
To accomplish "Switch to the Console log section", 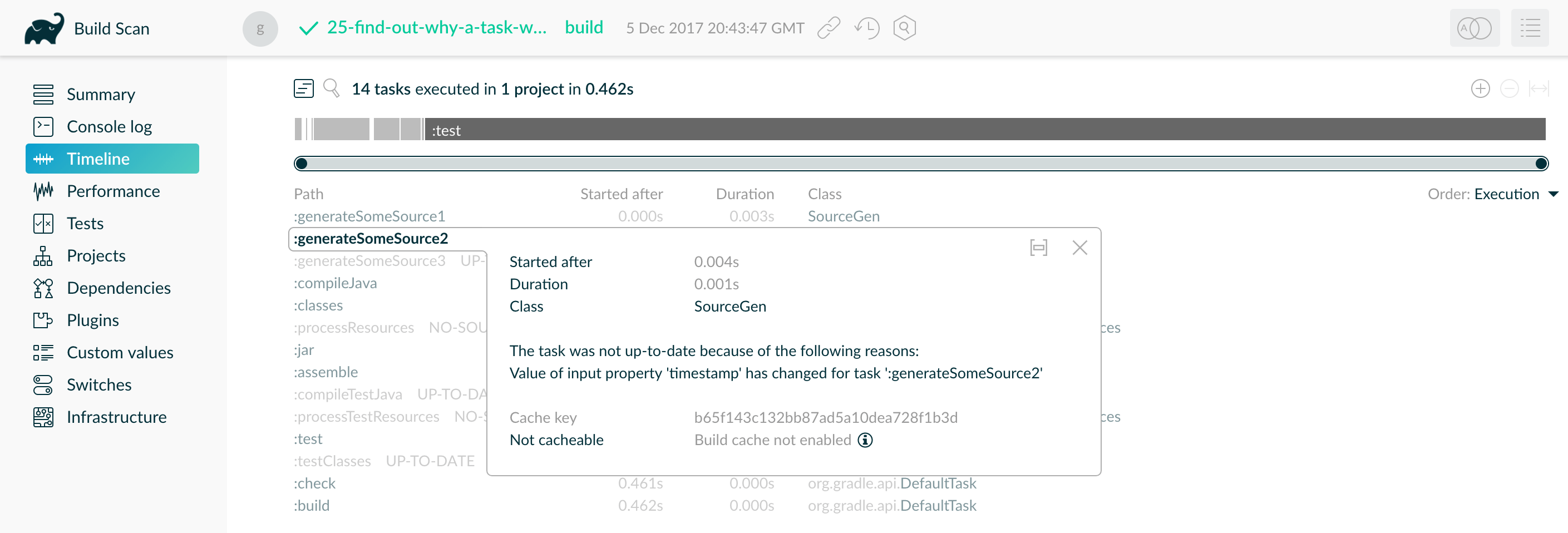I will pyautogui.click(x=109, y=126).
